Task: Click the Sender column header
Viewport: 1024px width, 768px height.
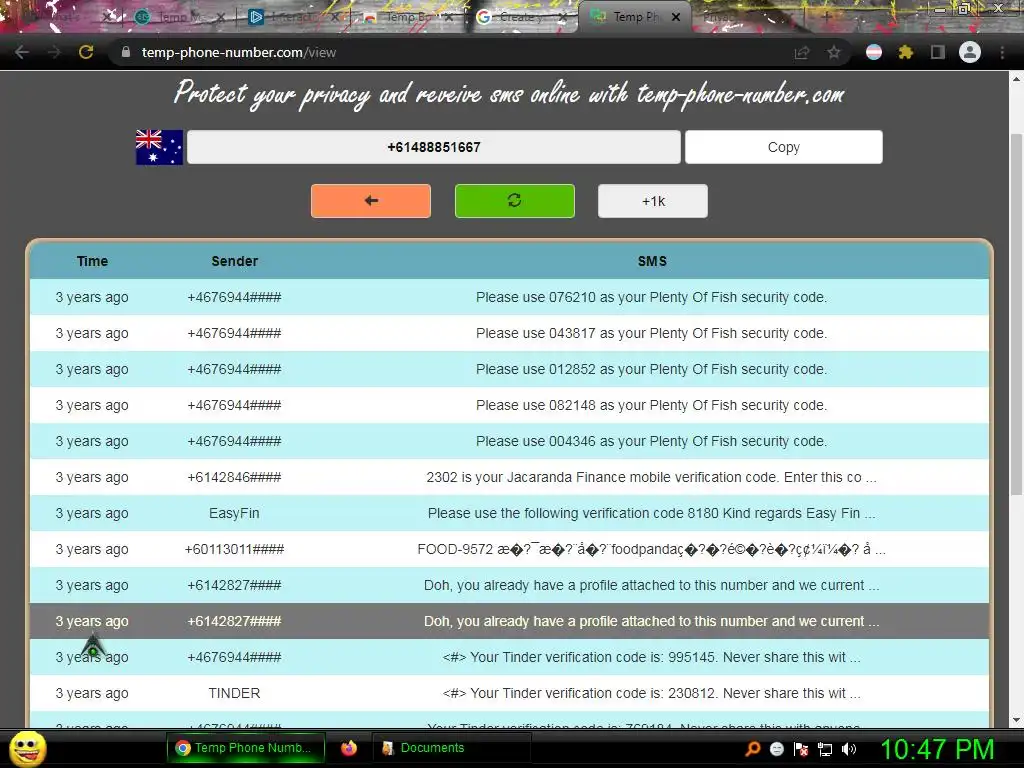Action: pyautogui.click(x=234, y=261)
